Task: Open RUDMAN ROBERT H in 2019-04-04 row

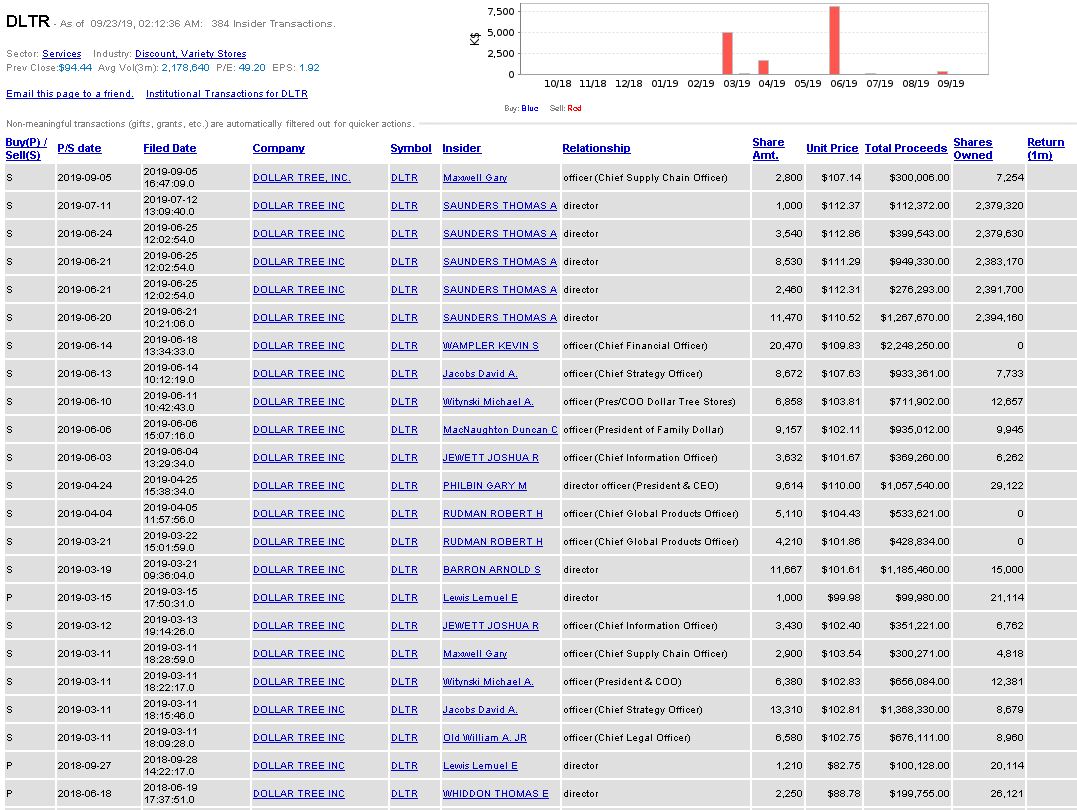Action: coord(492,514)
